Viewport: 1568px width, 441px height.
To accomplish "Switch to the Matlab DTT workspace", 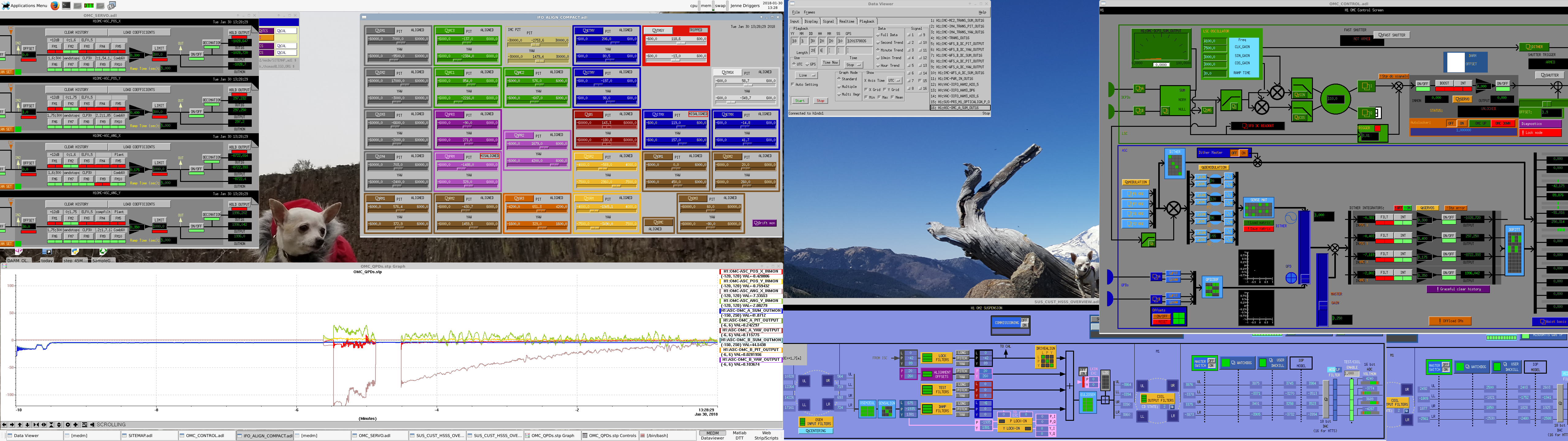I will click(740, 435).
